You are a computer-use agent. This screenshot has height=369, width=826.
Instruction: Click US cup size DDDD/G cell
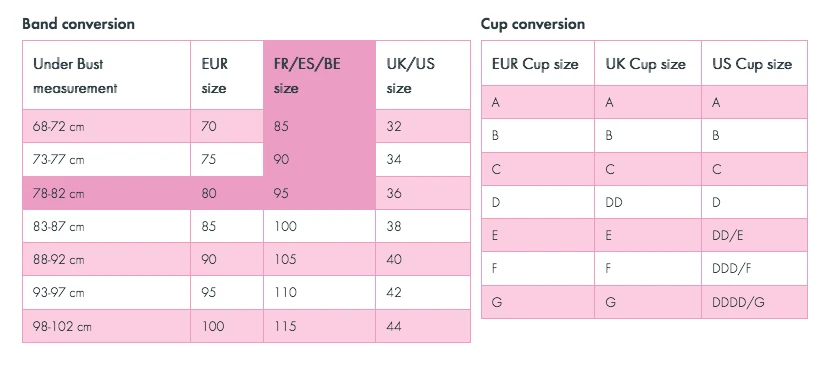[x=754, y=302]
